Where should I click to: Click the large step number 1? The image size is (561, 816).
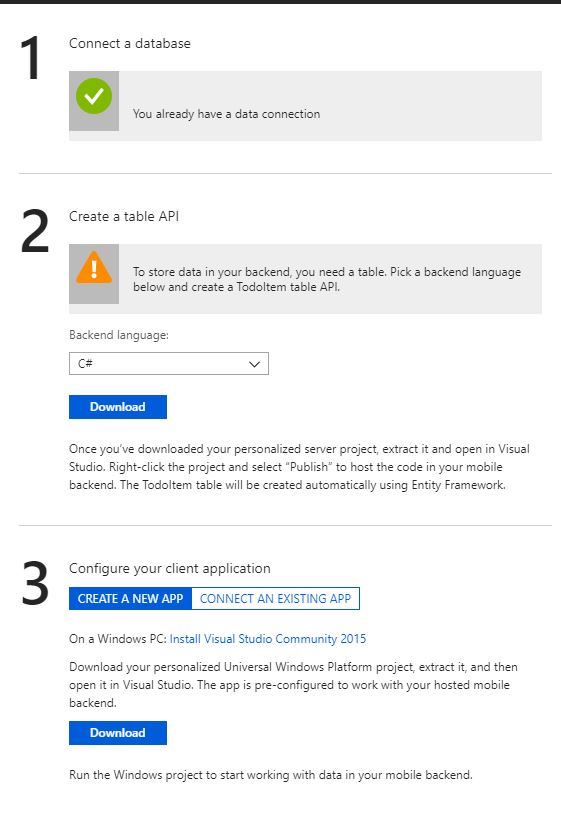(x=31, y=58)
